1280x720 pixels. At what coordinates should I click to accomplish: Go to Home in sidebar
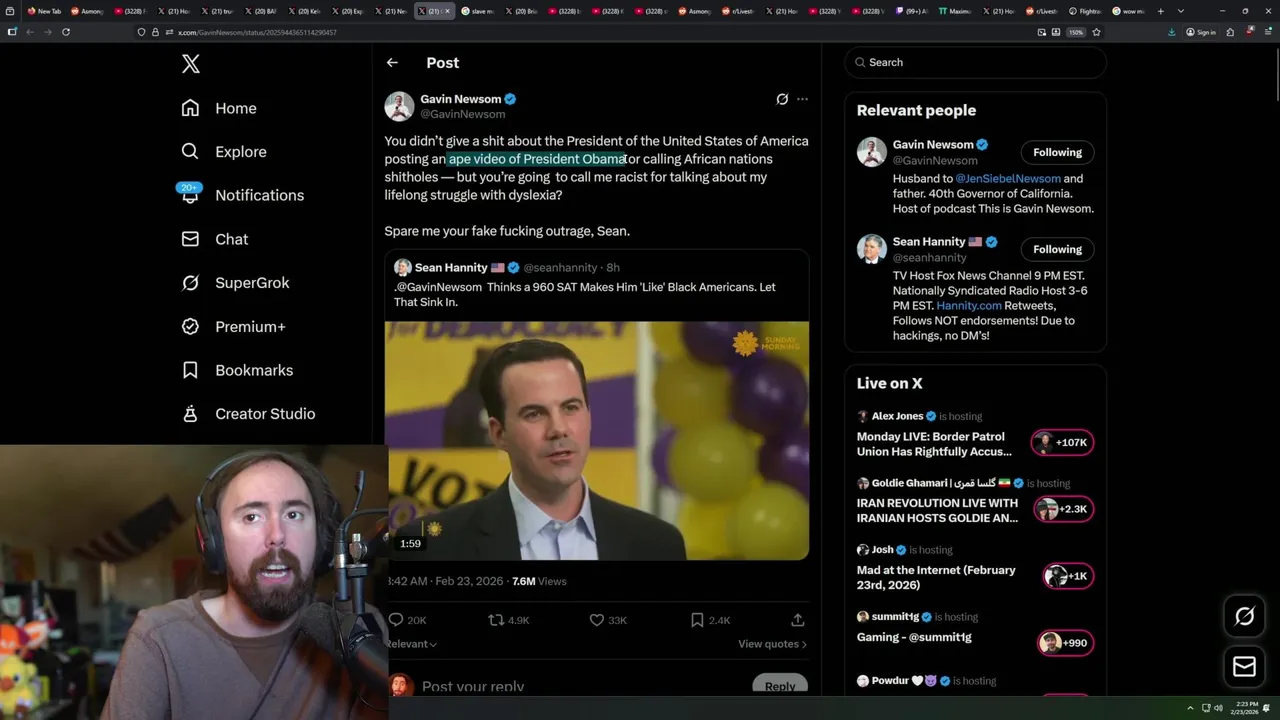click(219, 108)
